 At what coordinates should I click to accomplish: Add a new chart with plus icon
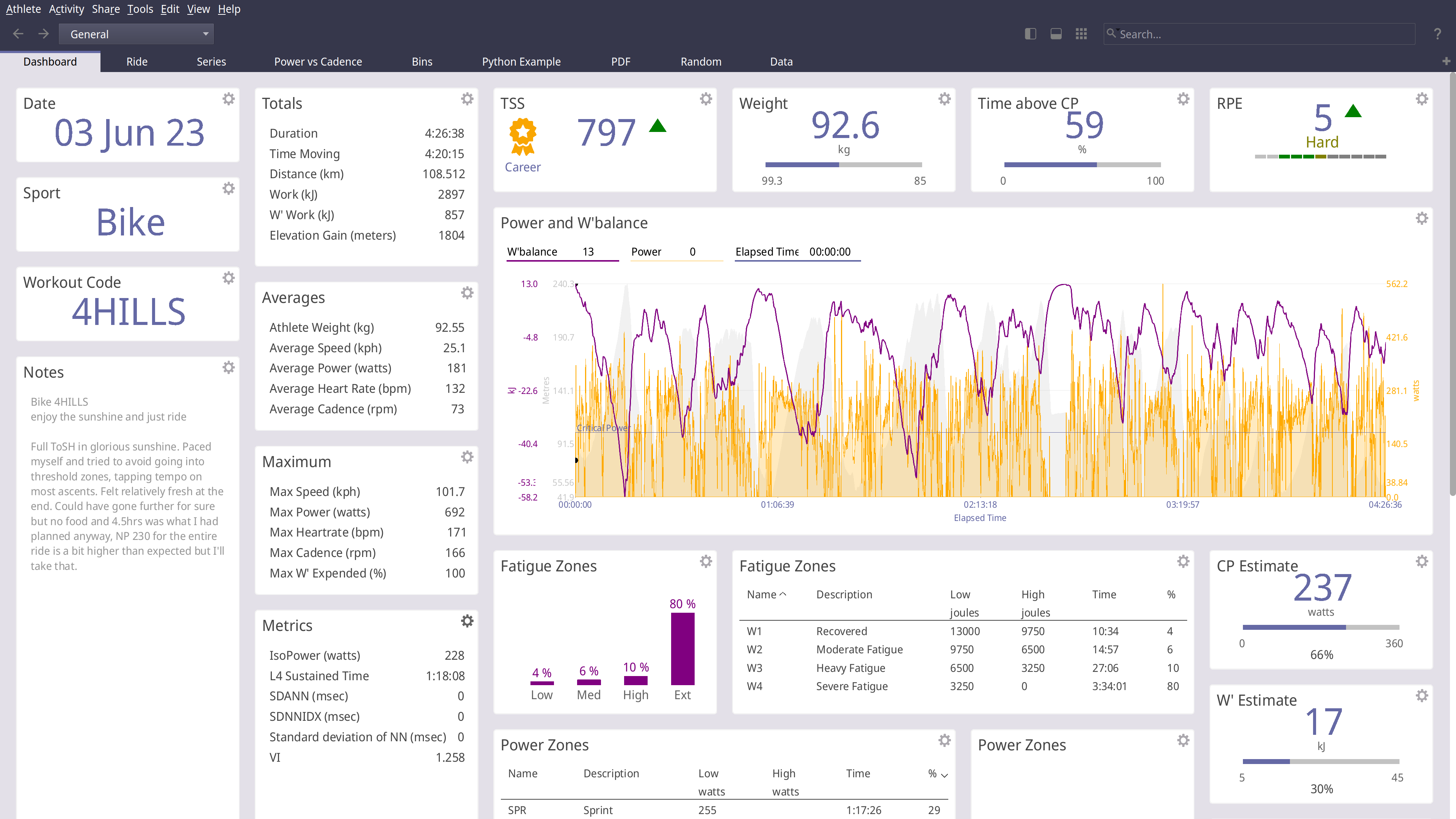pos(1446,61)
